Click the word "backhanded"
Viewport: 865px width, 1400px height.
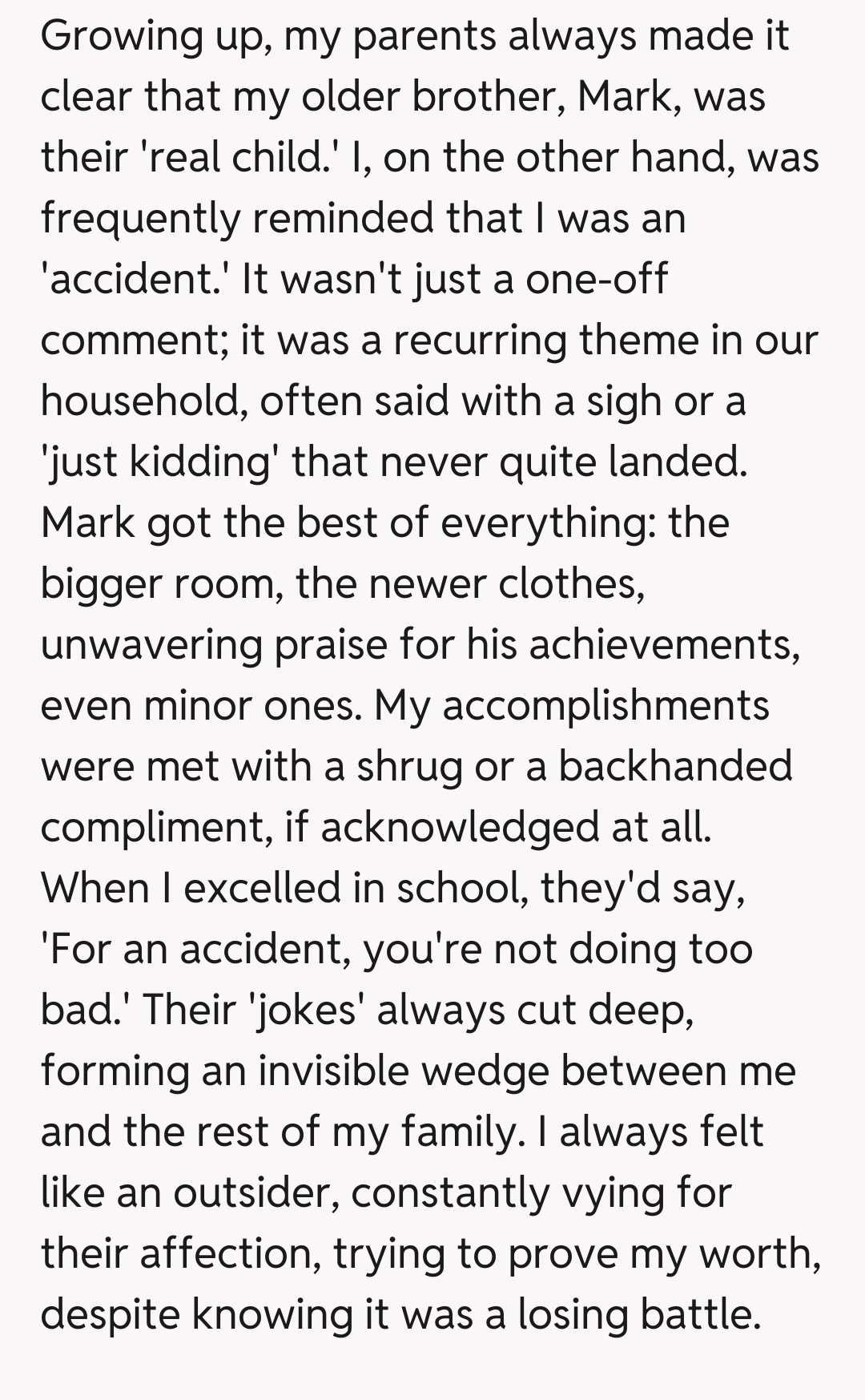(x=674, y=766)
